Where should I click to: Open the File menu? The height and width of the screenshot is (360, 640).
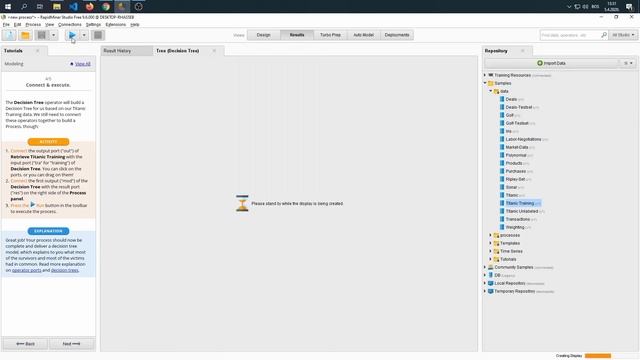click(x=6, y=24)
